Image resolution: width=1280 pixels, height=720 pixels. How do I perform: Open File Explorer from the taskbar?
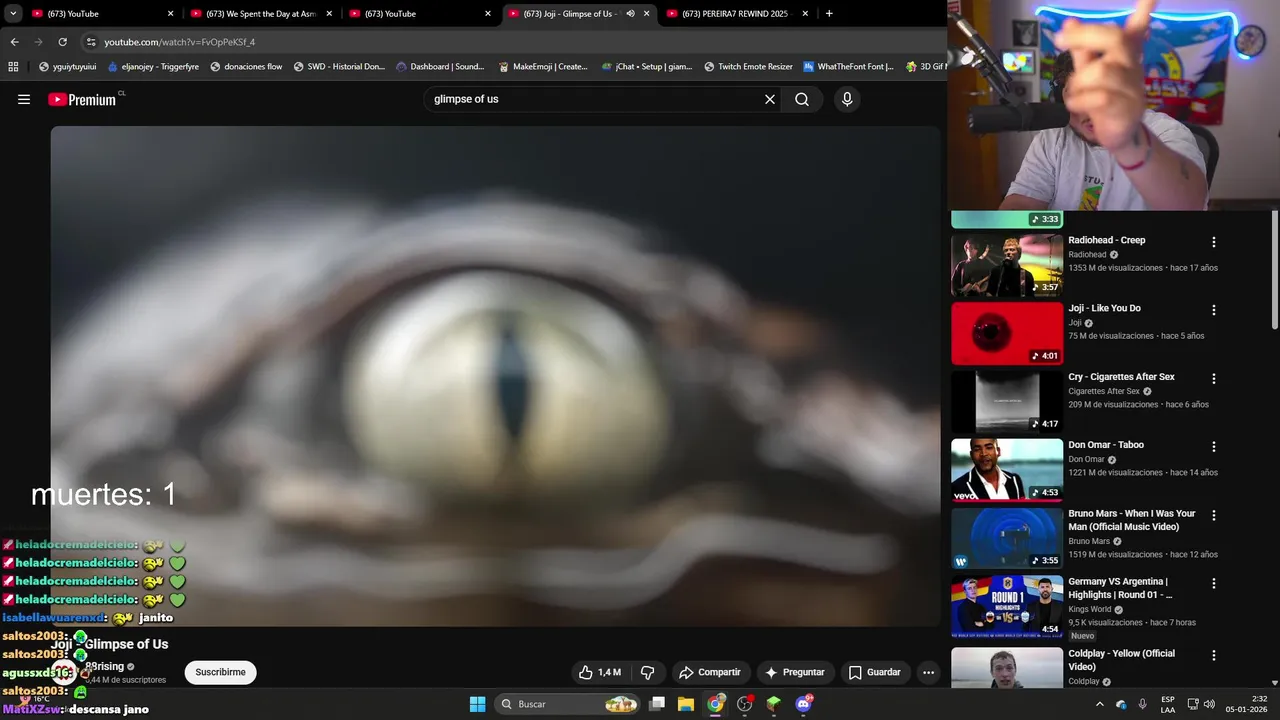click(x=686, y=704)
